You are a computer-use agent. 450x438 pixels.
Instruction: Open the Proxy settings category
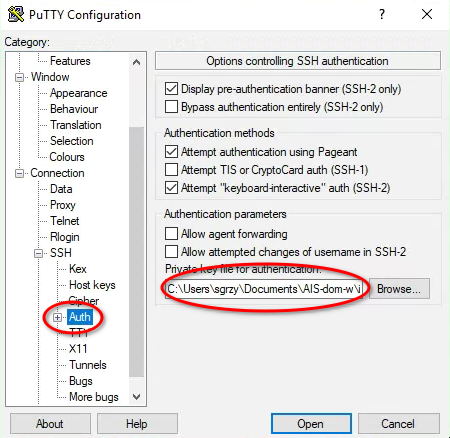[63, 205]
